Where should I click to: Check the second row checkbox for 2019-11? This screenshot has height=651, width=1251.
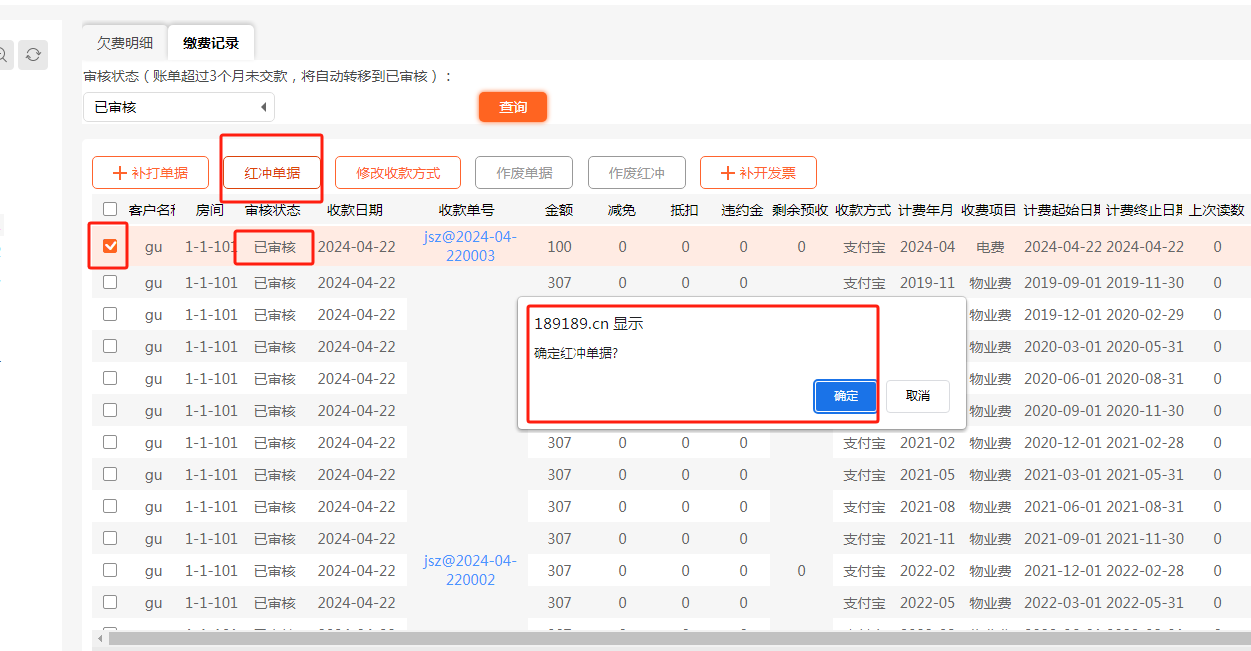click(110, 283)
